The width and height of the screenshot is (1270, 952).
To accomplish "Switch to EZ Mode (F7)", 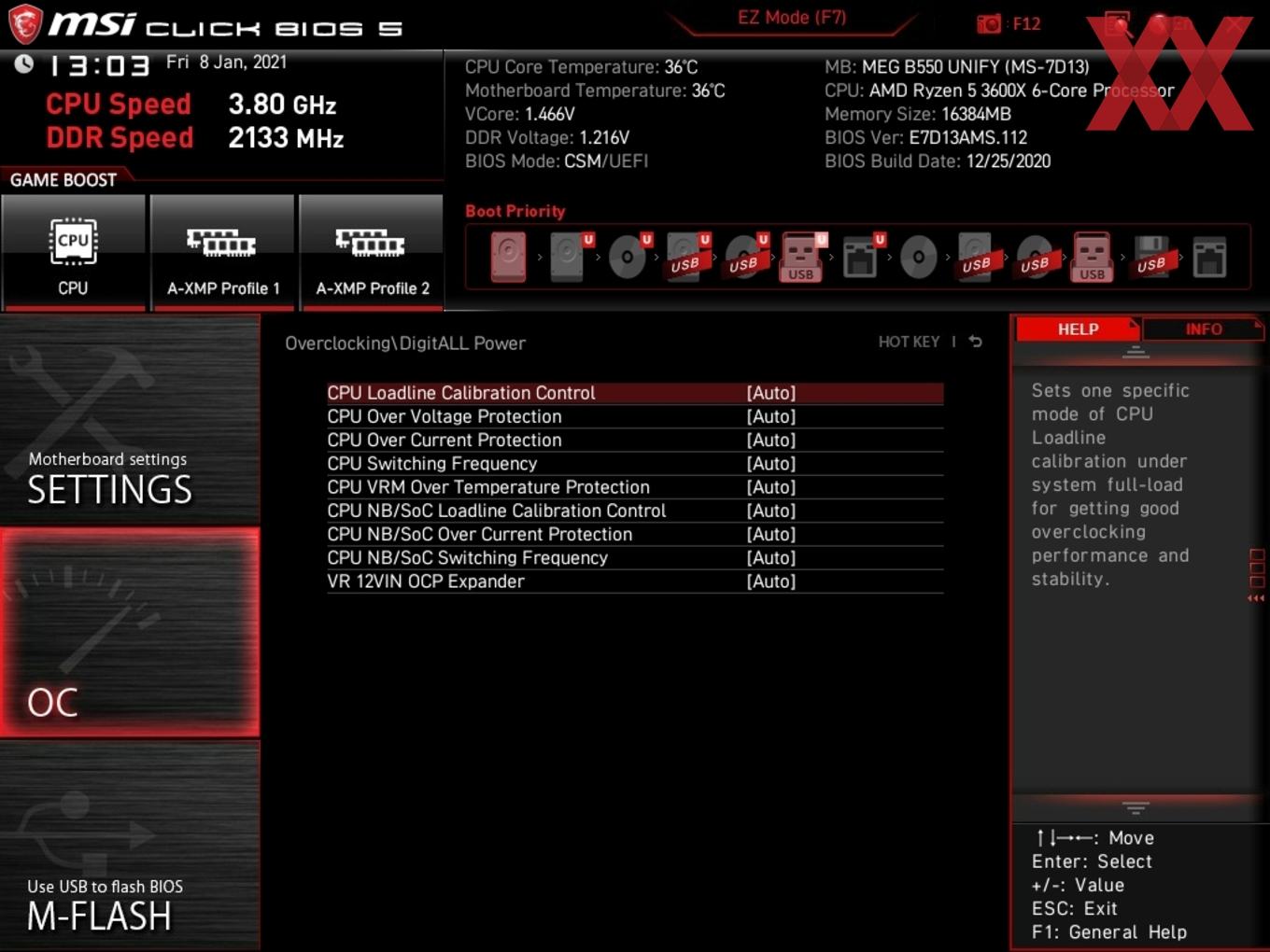I will point(792,18).
